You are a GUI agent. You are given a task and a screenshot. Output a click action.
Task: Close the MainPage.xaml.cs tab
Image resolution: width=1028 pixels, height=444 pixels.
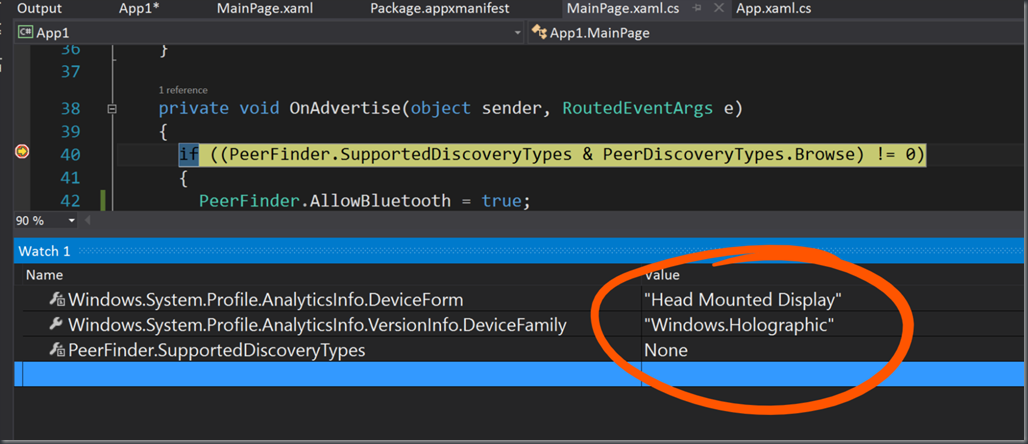(719, 9)
